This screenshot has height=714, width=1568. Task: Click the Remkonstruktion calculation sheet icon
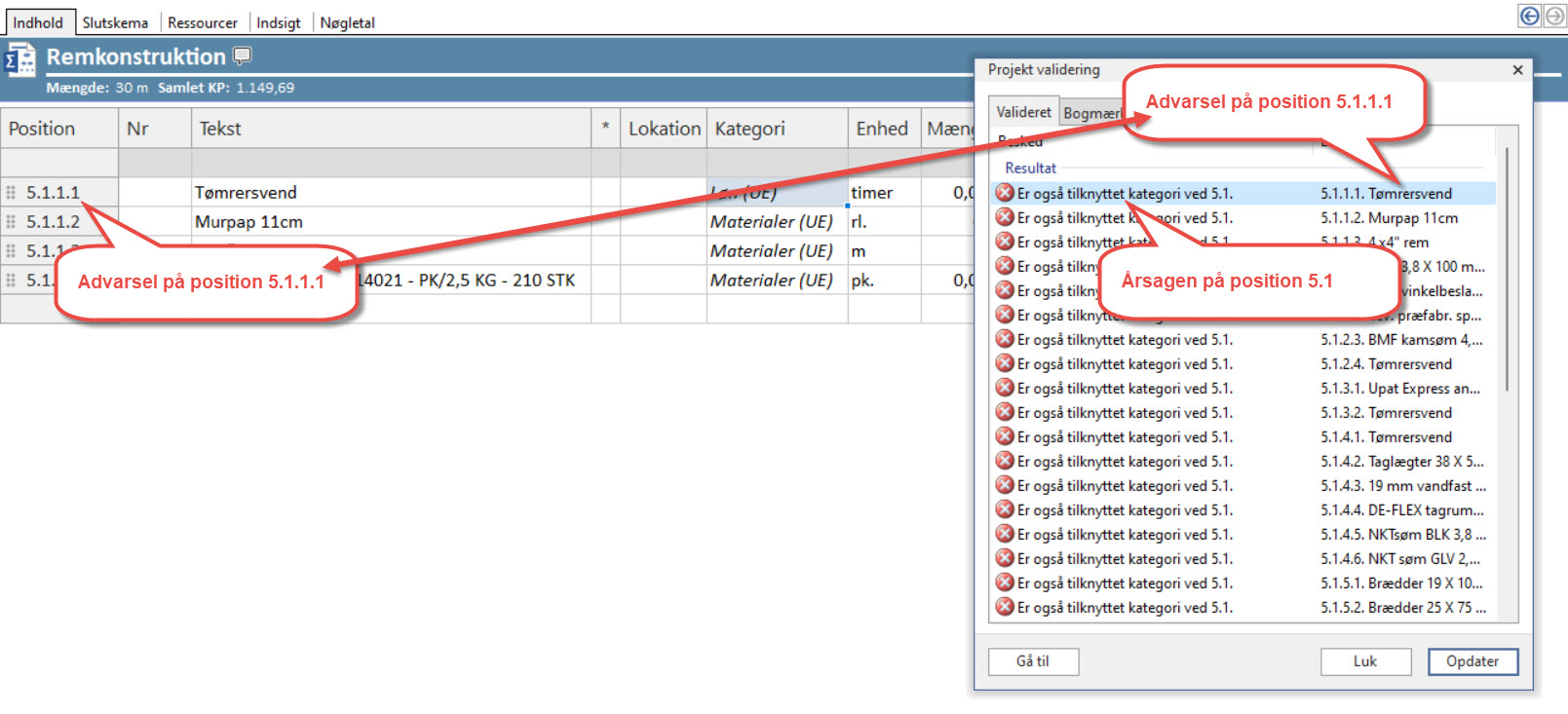(x=20, y=60)
